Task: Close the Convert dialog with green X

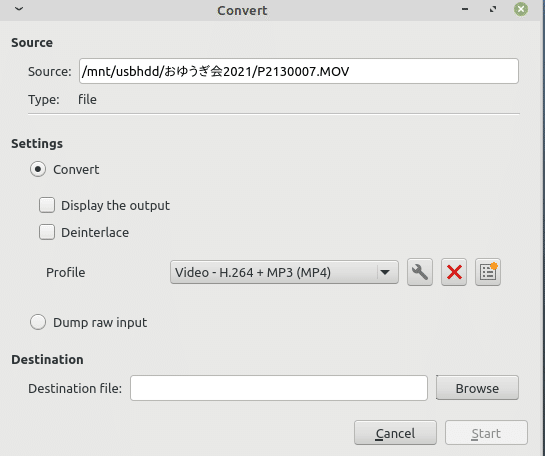Action: 521,9
